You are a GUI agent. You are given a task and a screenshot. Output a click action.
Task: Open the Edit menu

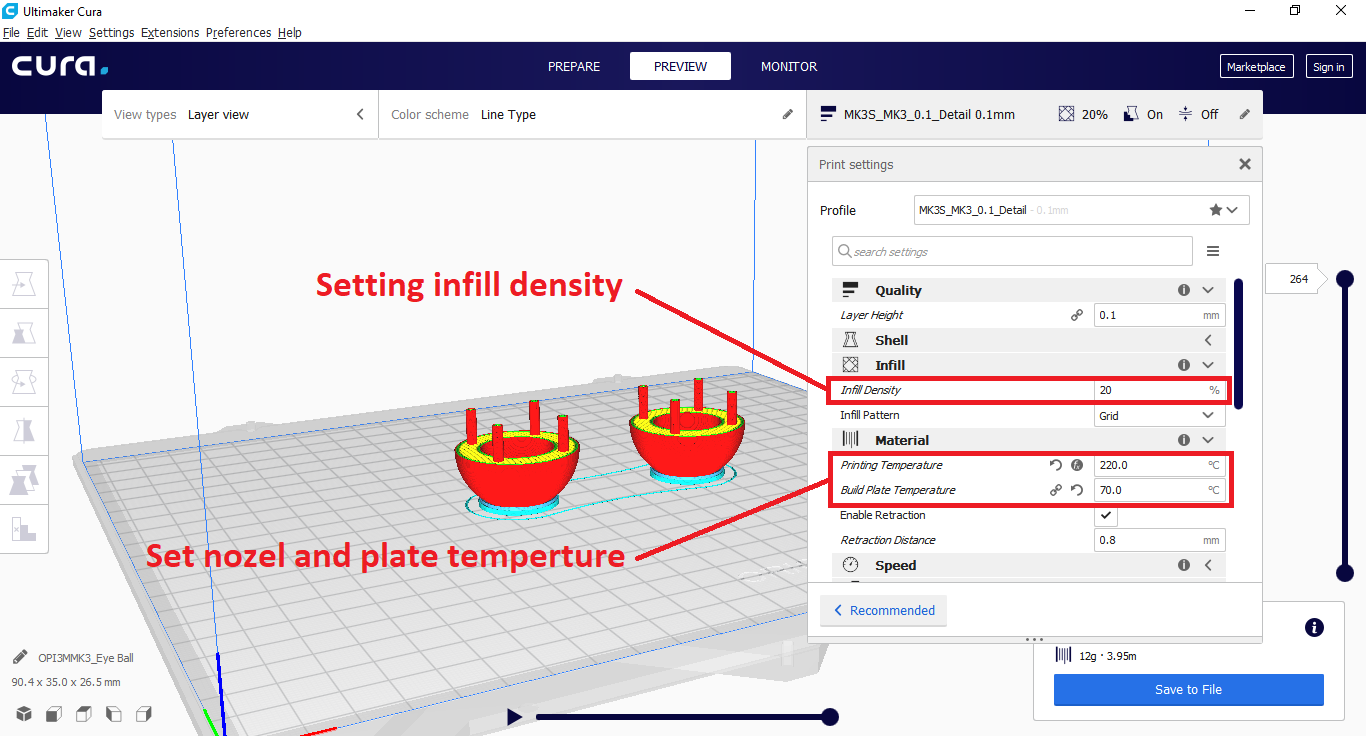pyautogui.click(x=37, y=32)
